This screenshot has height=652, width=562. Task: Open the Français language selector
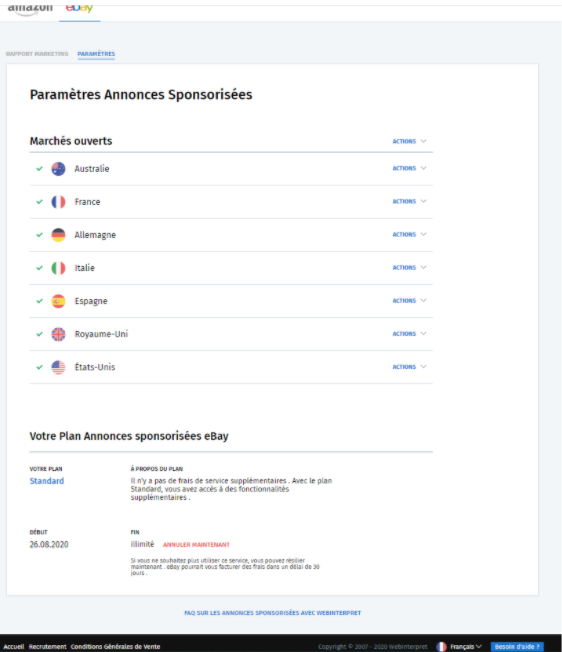coord(466,647)
